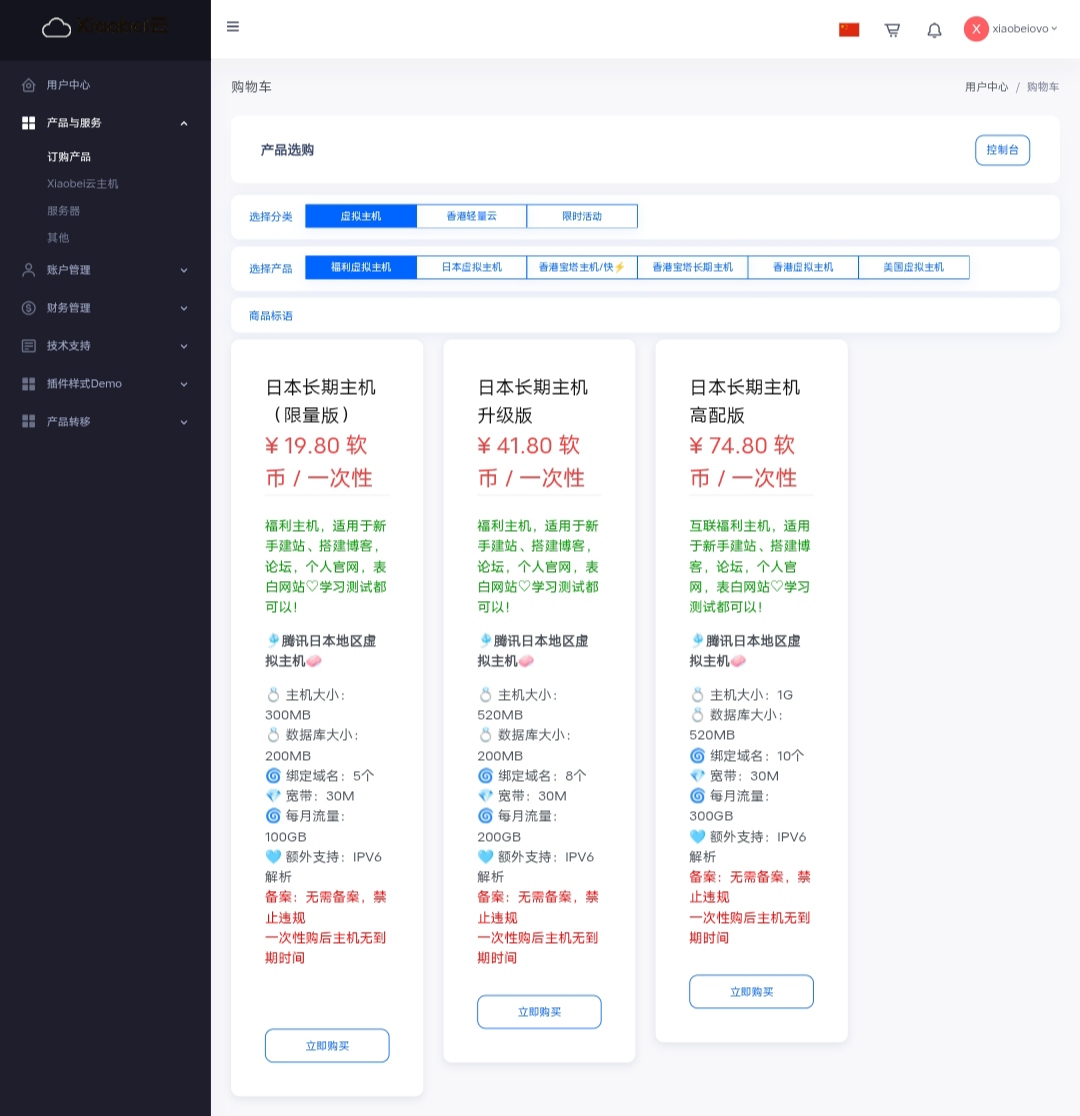This screenshot has width=1080, height=1116.
Task: Open the xiaobeiovo user dropdown
Action: (1024, 29)
